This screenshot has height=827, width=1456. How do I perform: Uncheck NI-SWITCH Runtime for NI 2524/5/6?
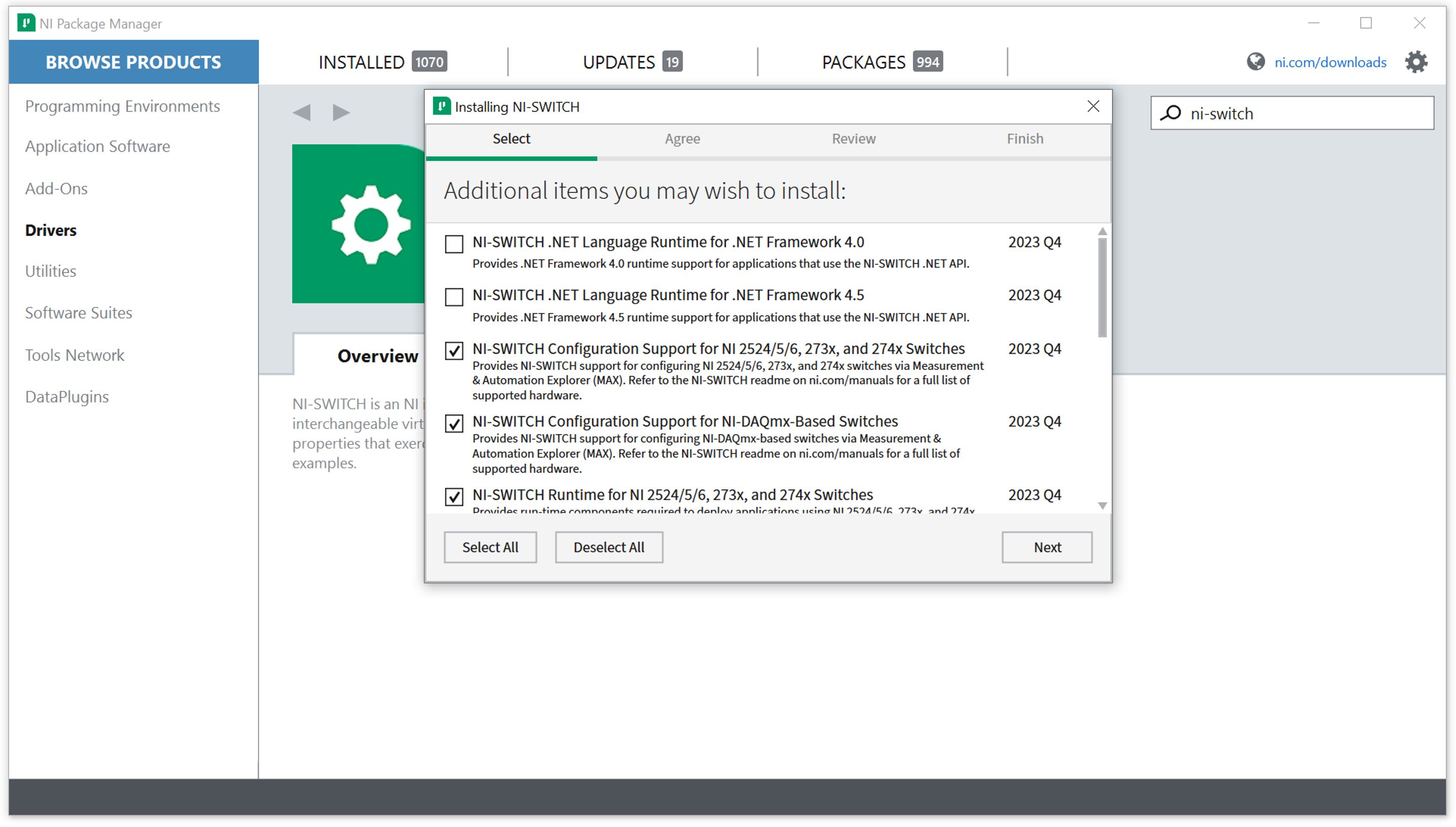[454, 496]
